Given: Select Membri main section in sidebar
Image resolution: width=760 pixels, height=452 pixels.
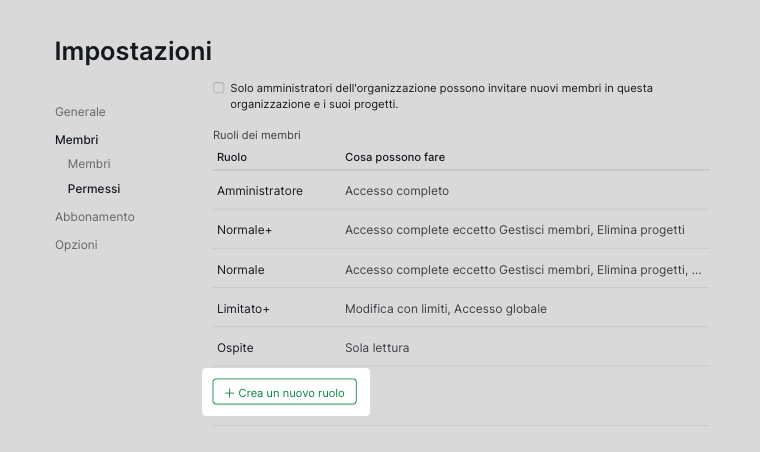Looking at the screenshot, I should (77, 140).
